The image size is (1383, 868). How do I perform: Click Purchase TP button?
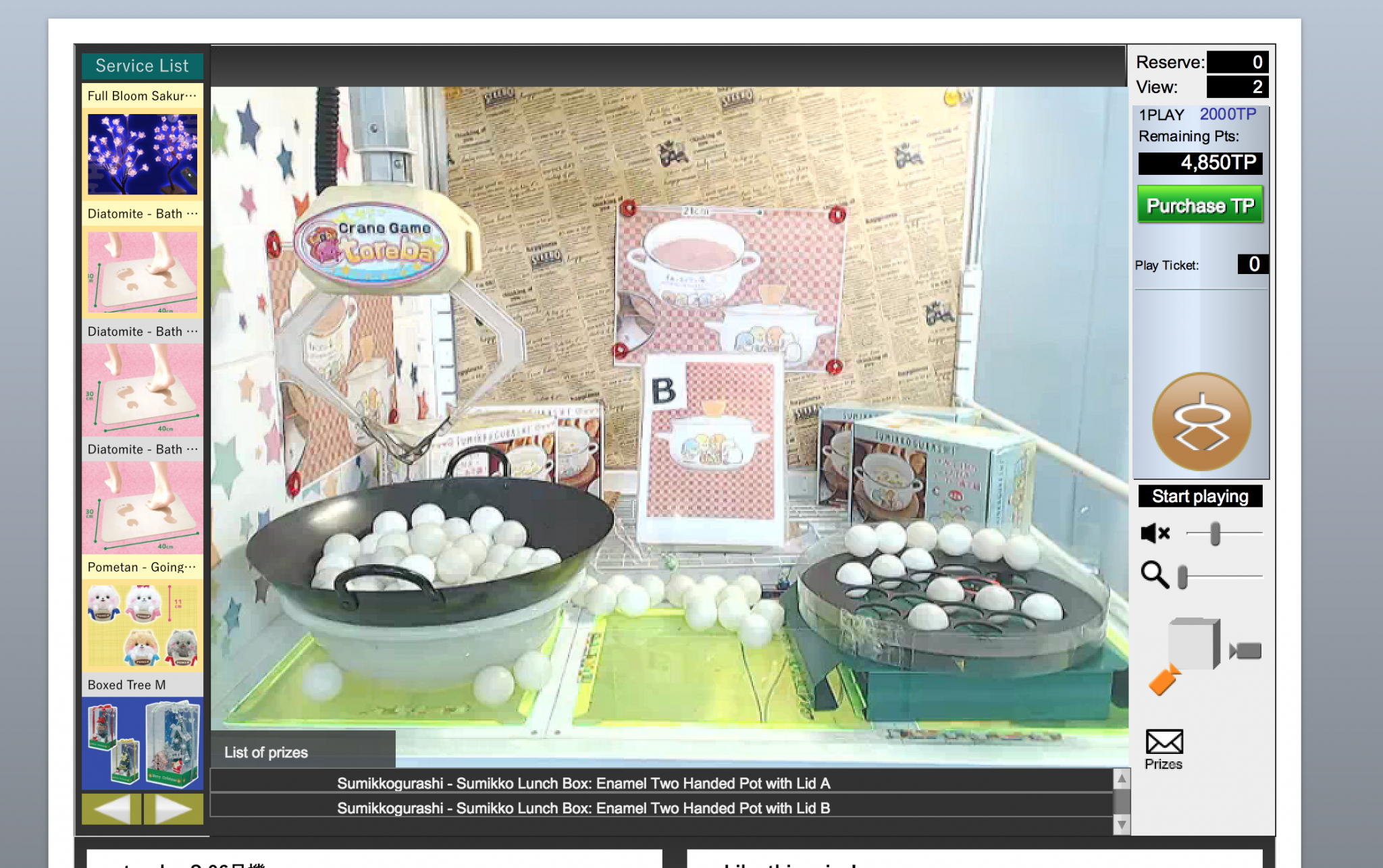[1200, 205]
